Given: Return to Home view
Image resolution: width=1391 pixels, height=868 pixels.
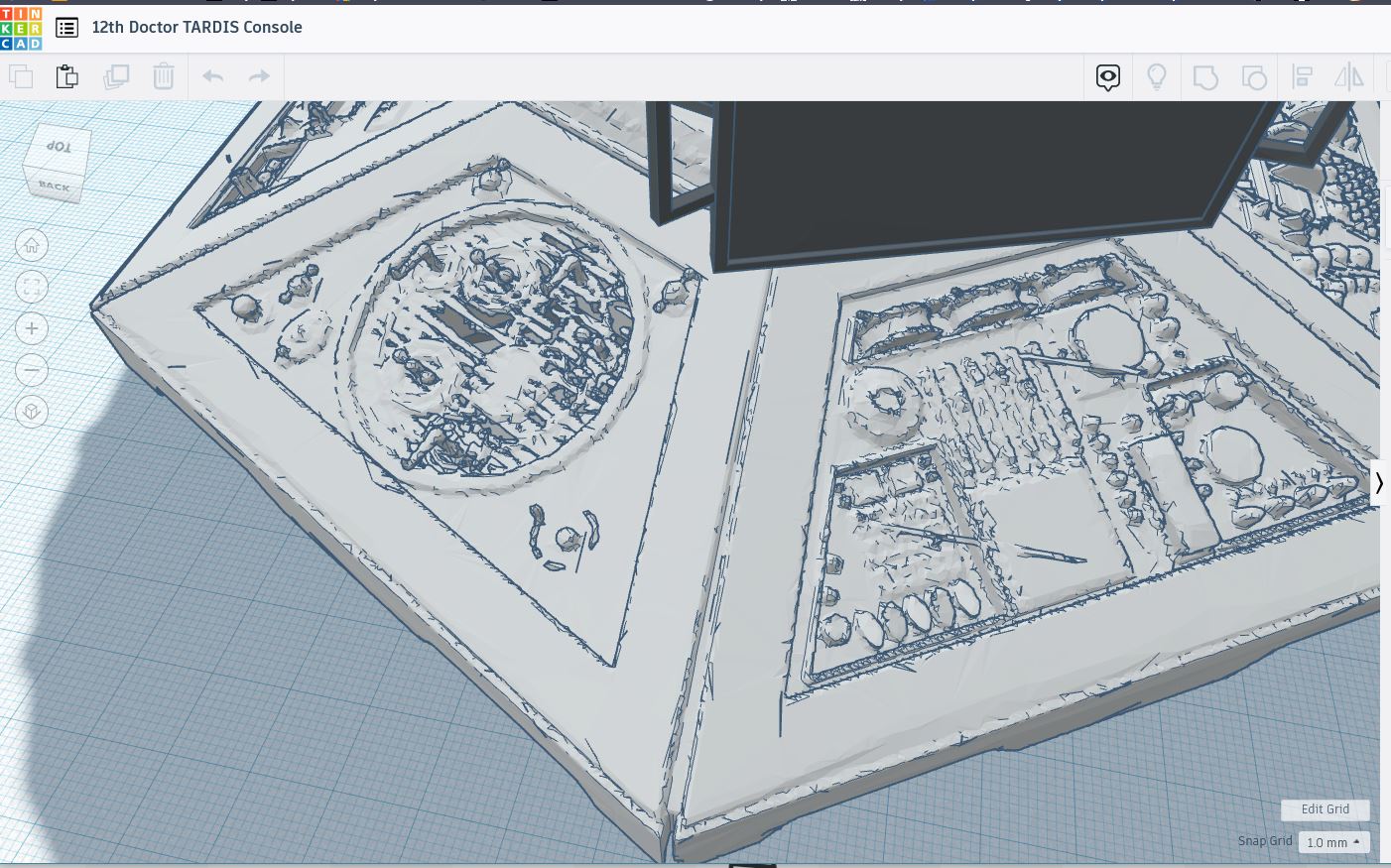Looking at the screenshot, I should click(32, 246).
